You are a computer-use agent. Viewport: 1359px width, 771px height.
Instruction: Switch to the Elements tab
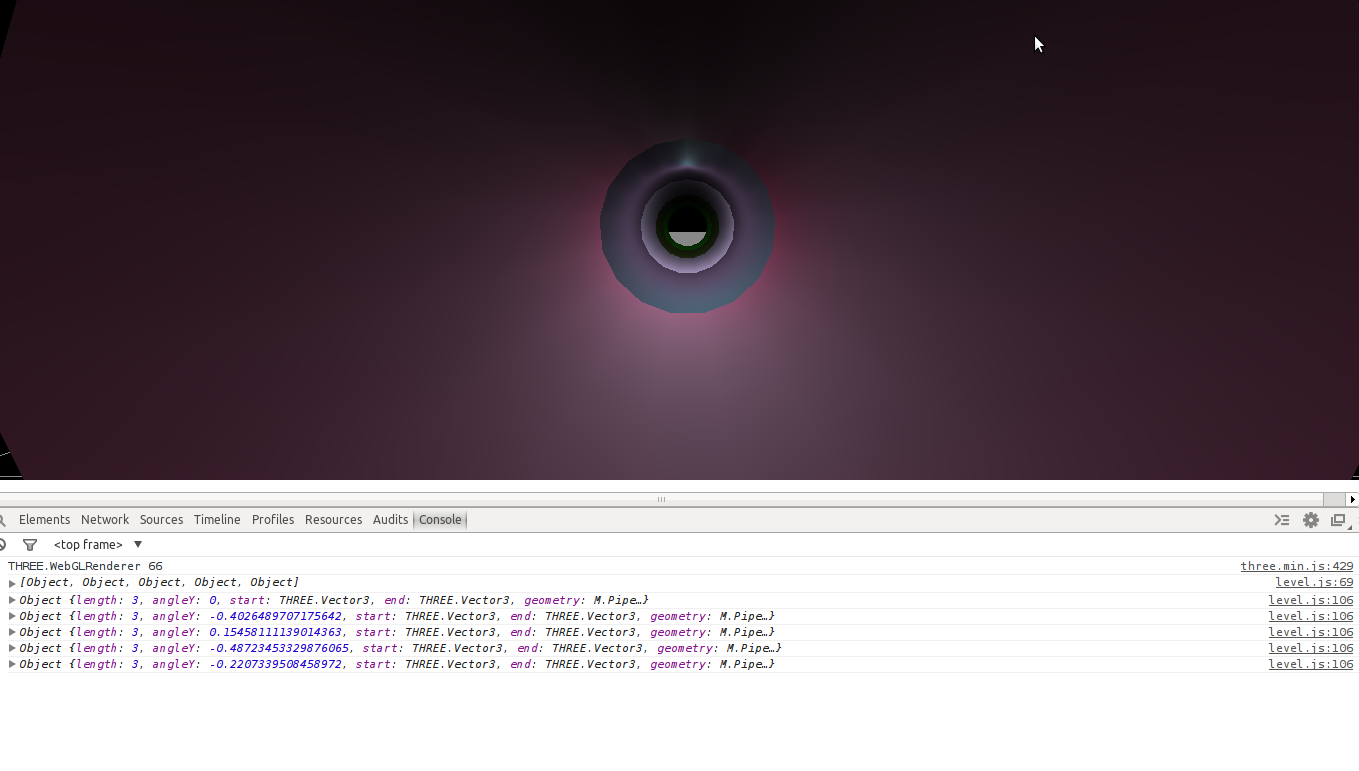(x=44, y=520)
